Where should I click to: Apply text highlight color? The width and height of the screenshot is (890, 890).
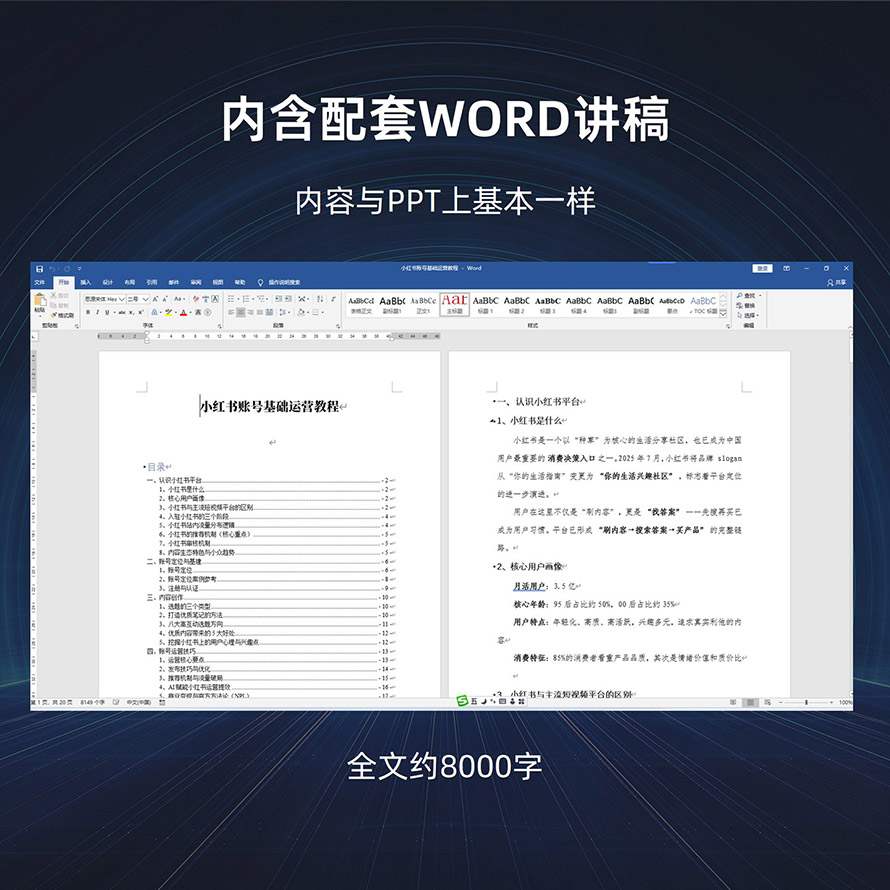[169, 312]
